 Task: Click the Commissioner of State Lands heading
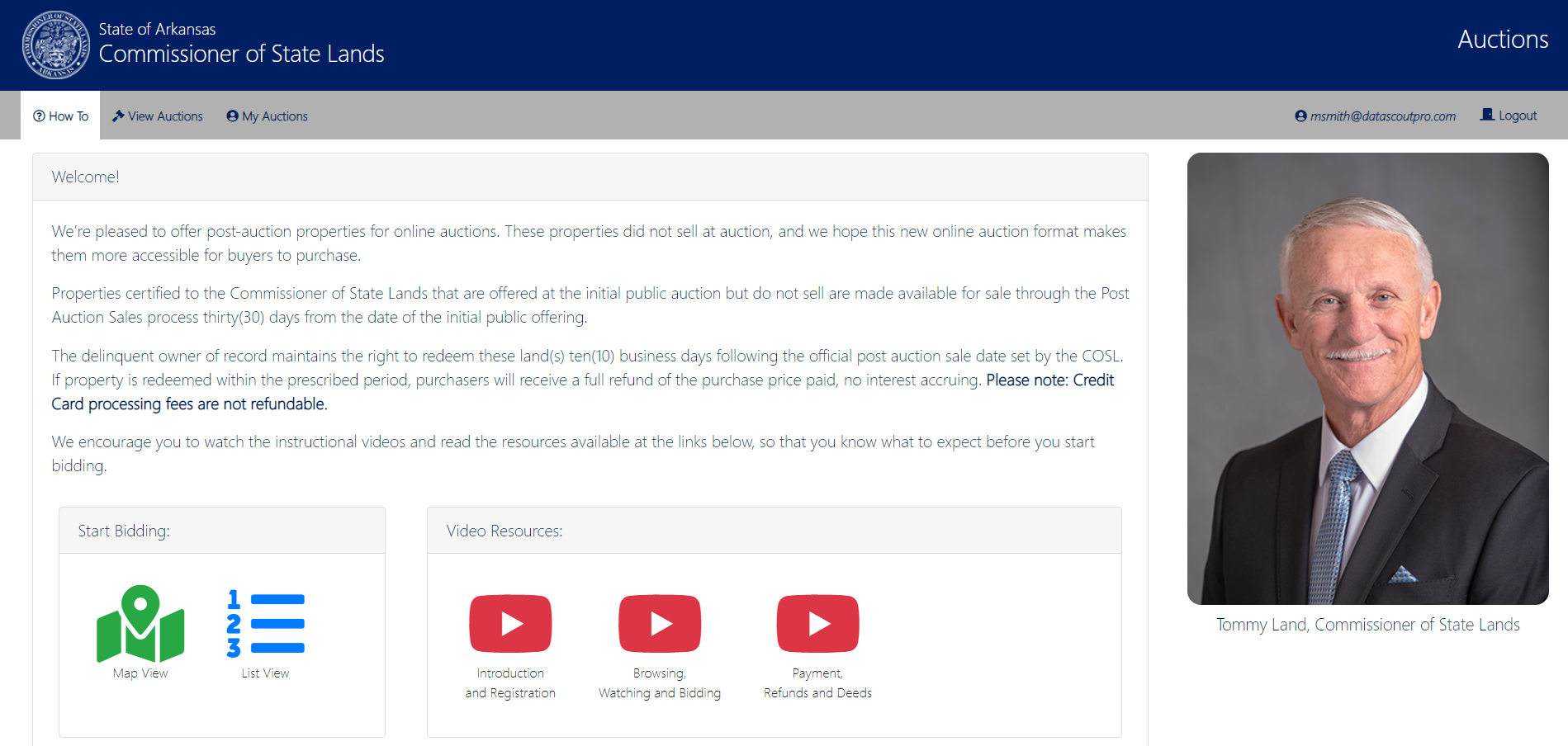click(242, 54)
